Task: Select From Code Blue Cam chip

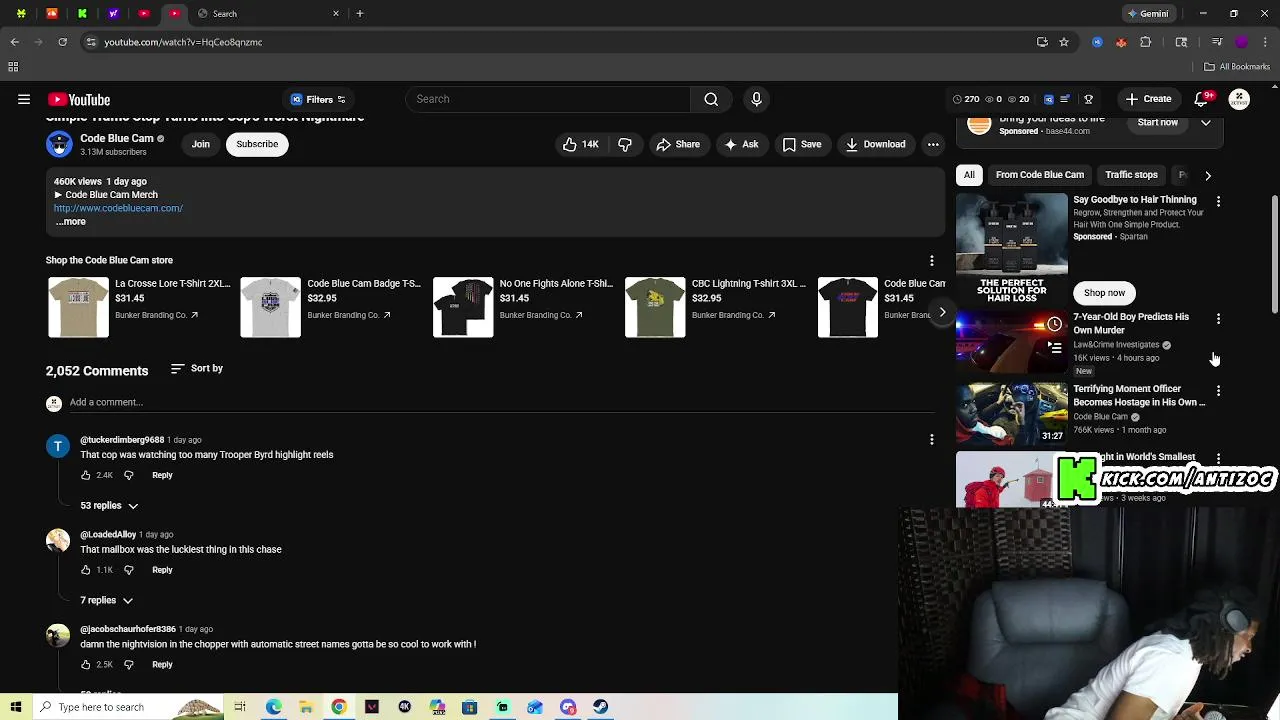Action: (1039, 175)
